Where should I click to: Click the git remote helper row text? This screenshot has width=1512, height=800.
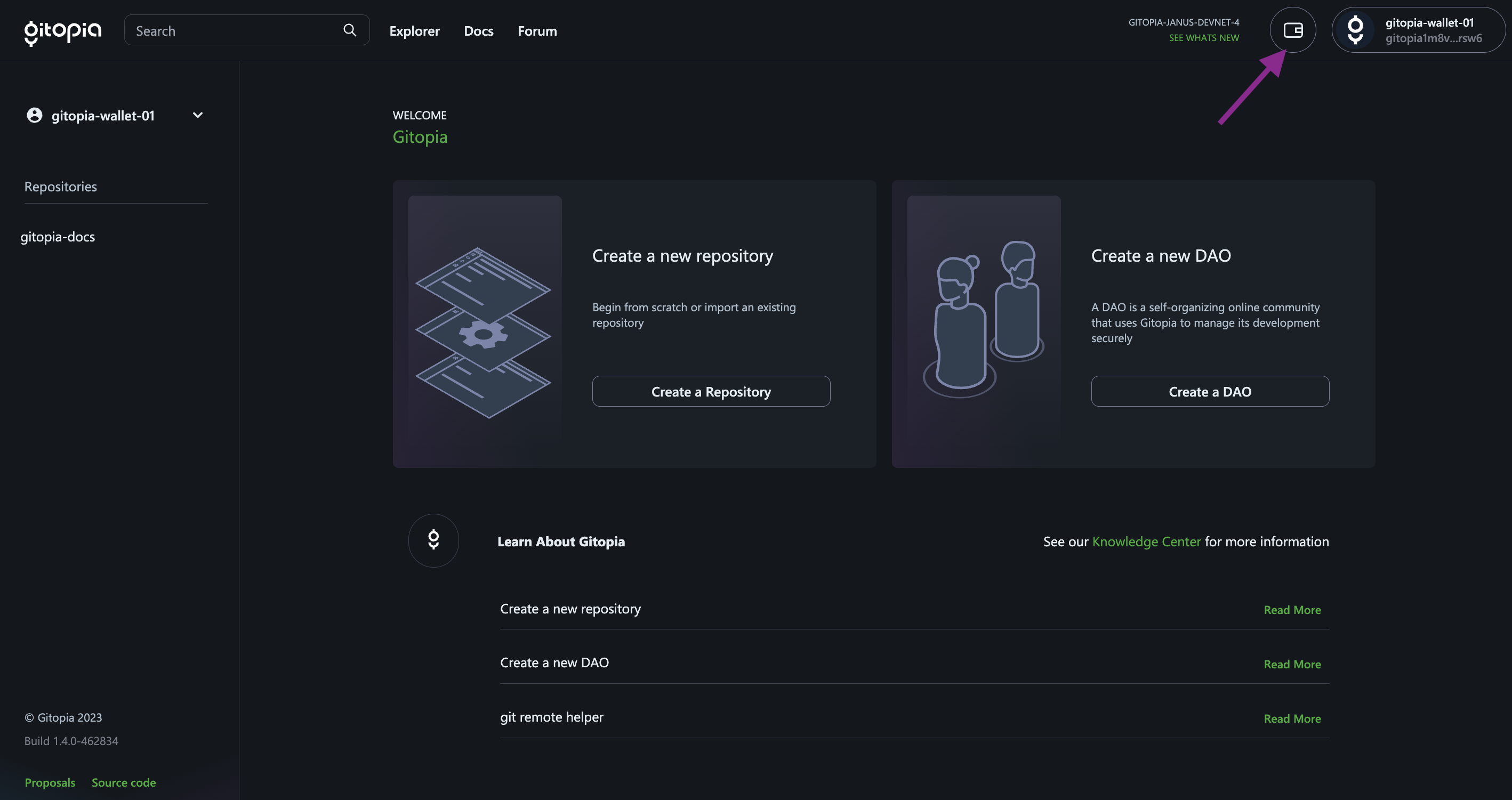coord(552,717)
